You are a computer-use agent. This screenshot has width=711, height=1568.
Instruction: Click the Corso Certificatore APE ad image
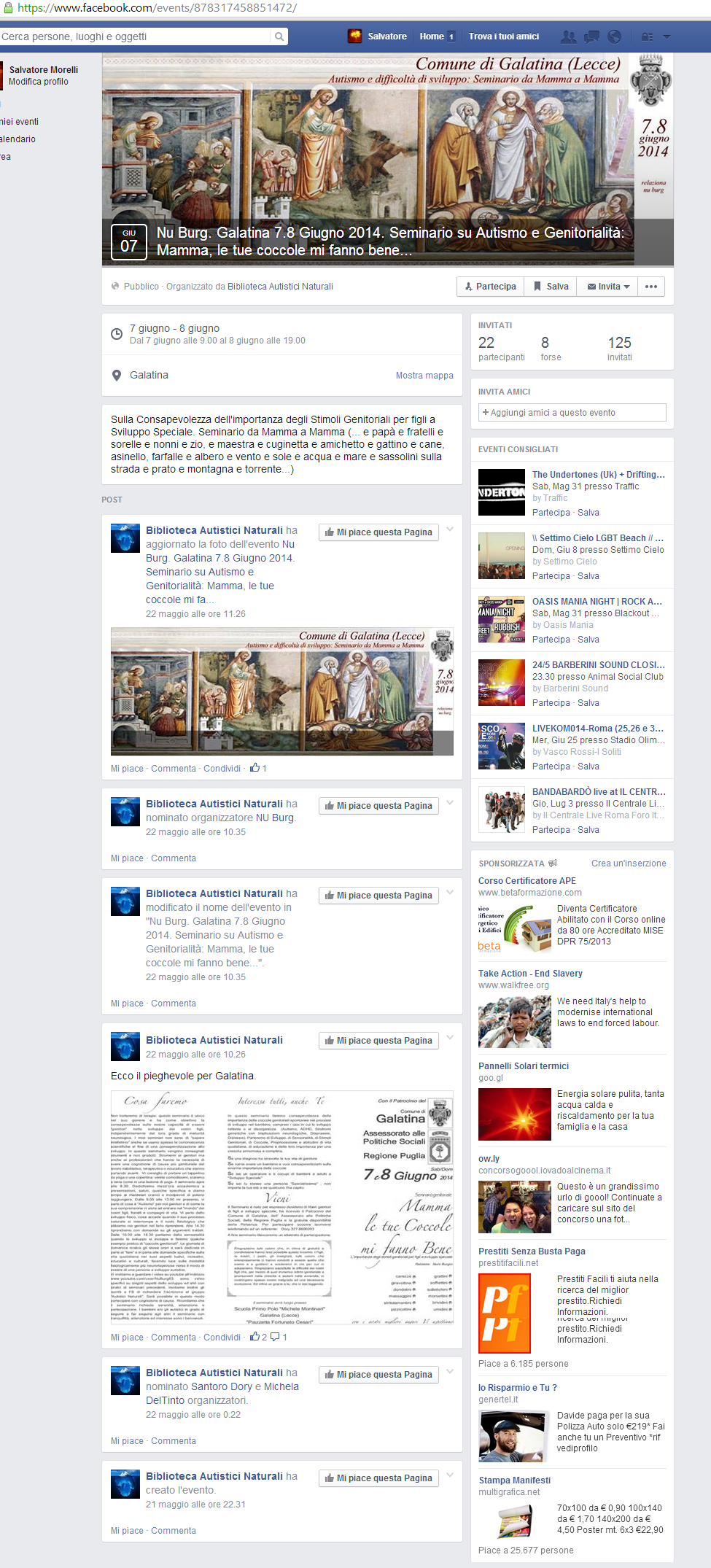515,928
